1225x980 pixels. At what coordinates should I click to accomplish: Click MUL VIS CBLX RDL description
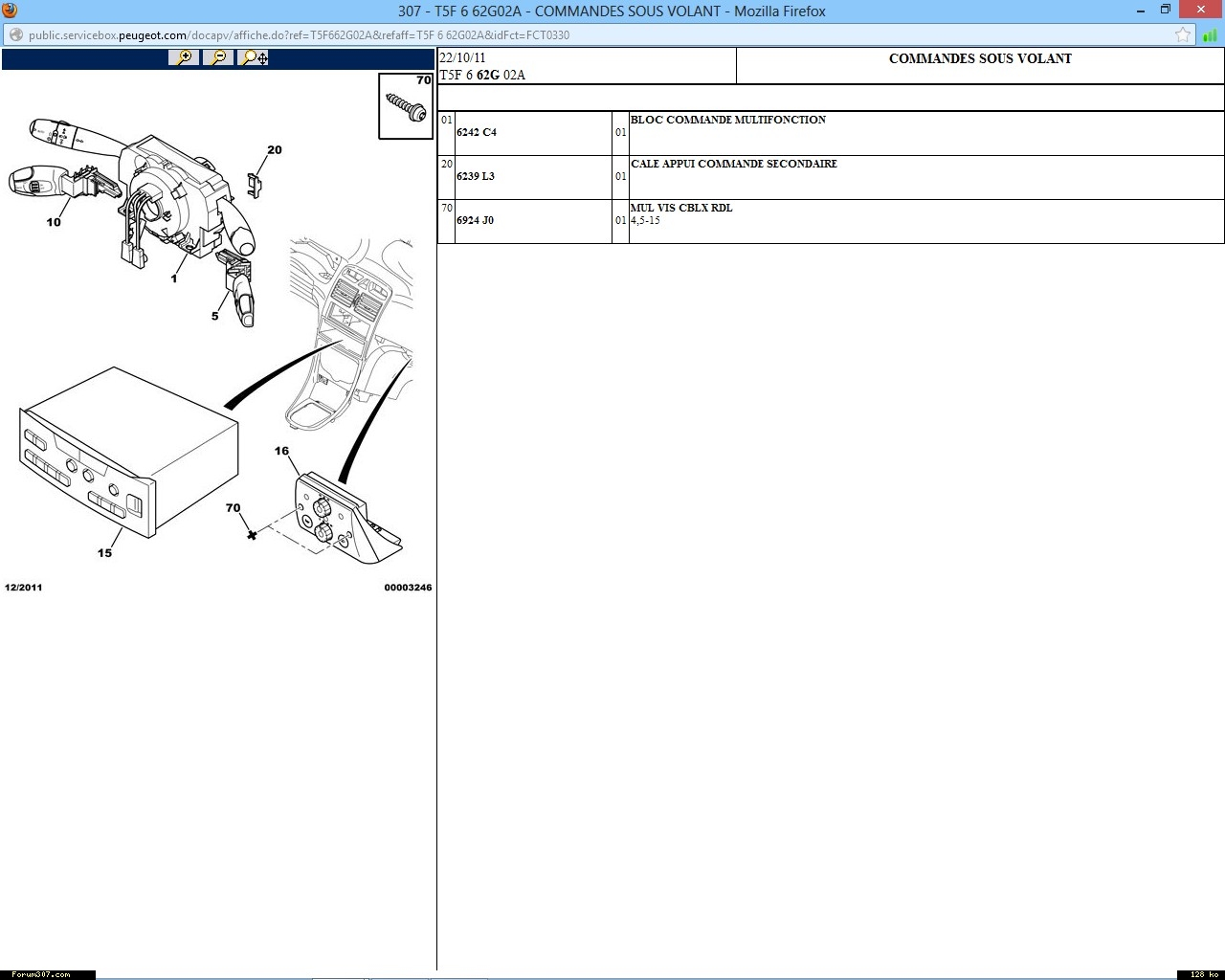[681, 208]
